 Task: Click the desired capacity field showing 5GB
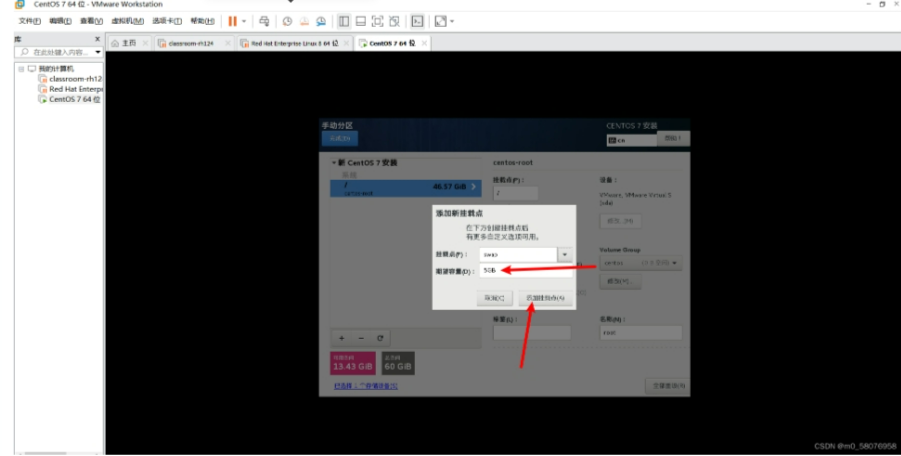526,270
